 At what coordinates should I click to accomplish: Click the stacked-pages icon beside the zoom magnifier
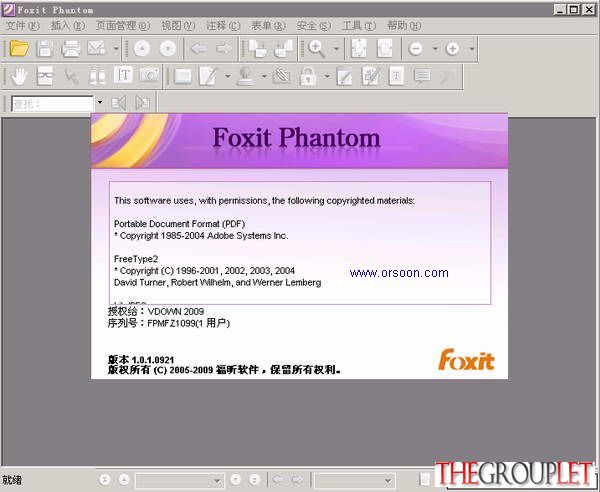tap(284, 49)
